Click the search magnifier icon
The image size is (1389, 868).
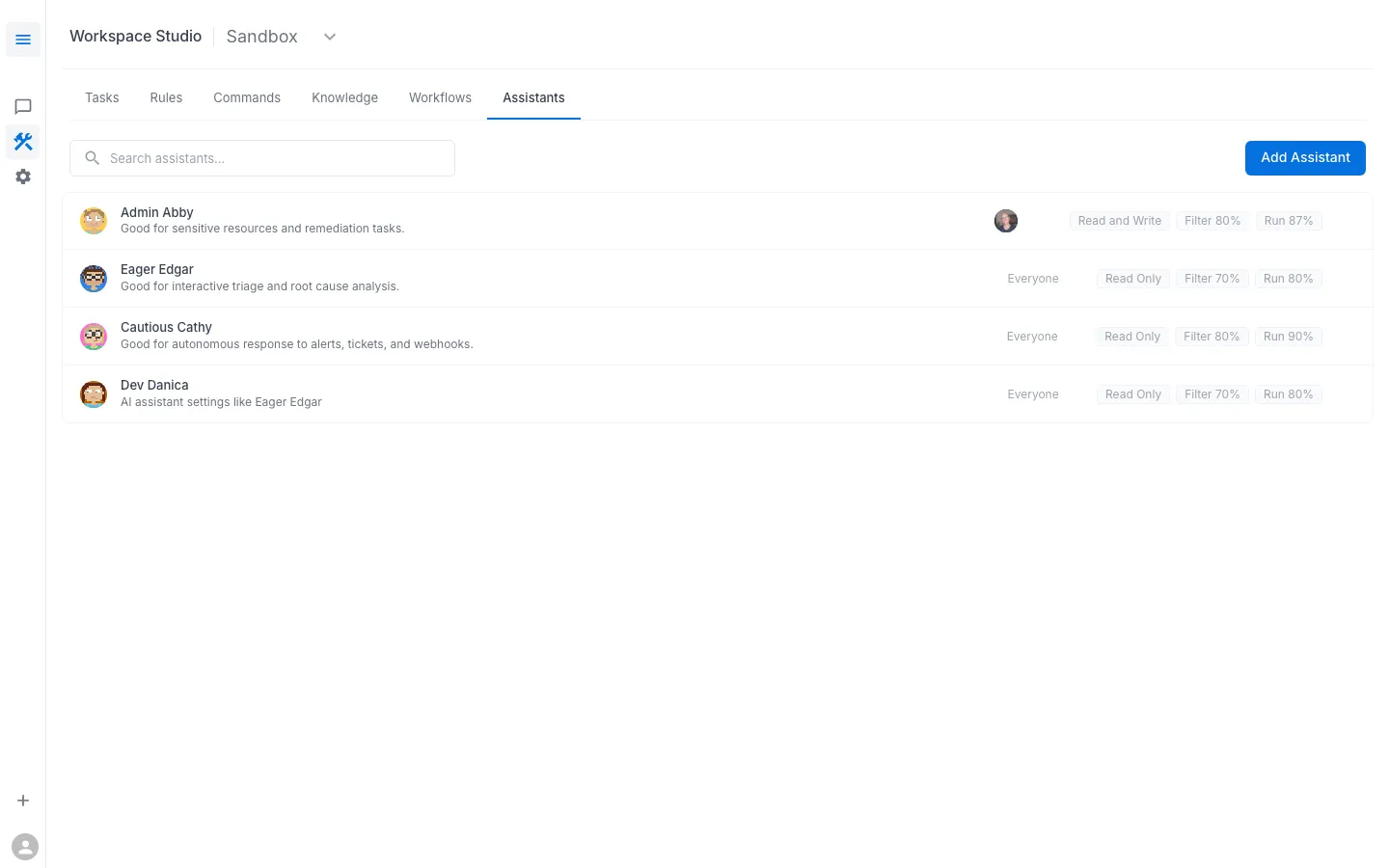92,157
